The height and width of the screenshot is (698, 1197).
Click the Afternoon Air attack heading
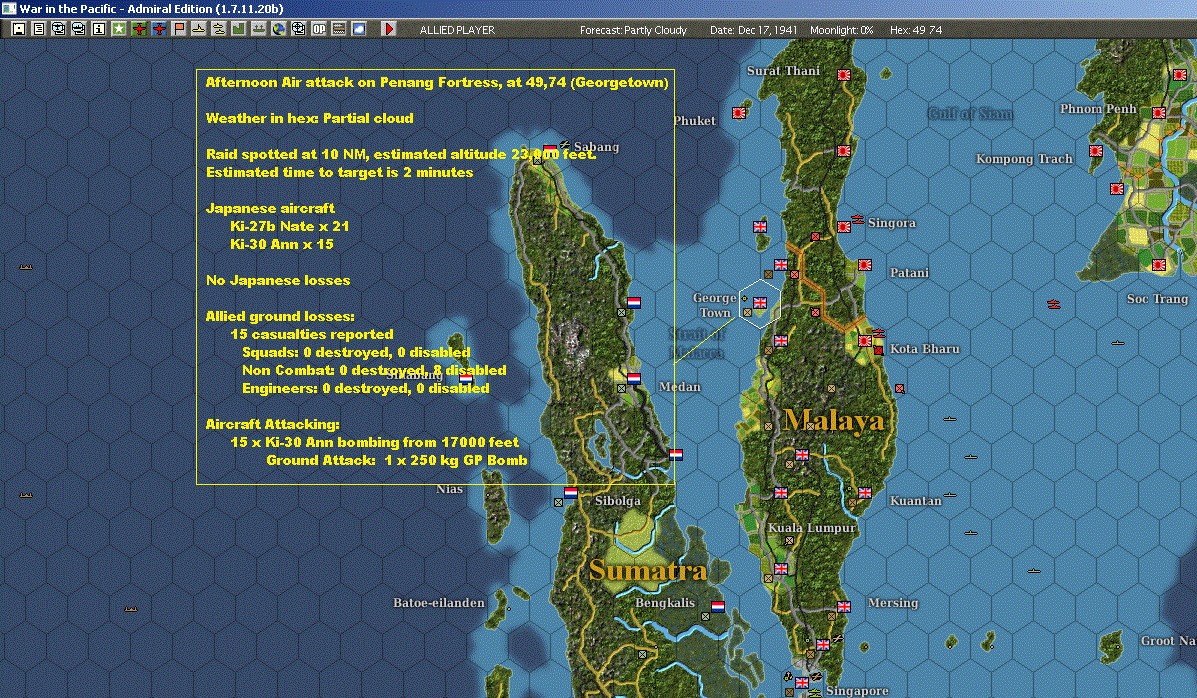(x=437, y=82)
